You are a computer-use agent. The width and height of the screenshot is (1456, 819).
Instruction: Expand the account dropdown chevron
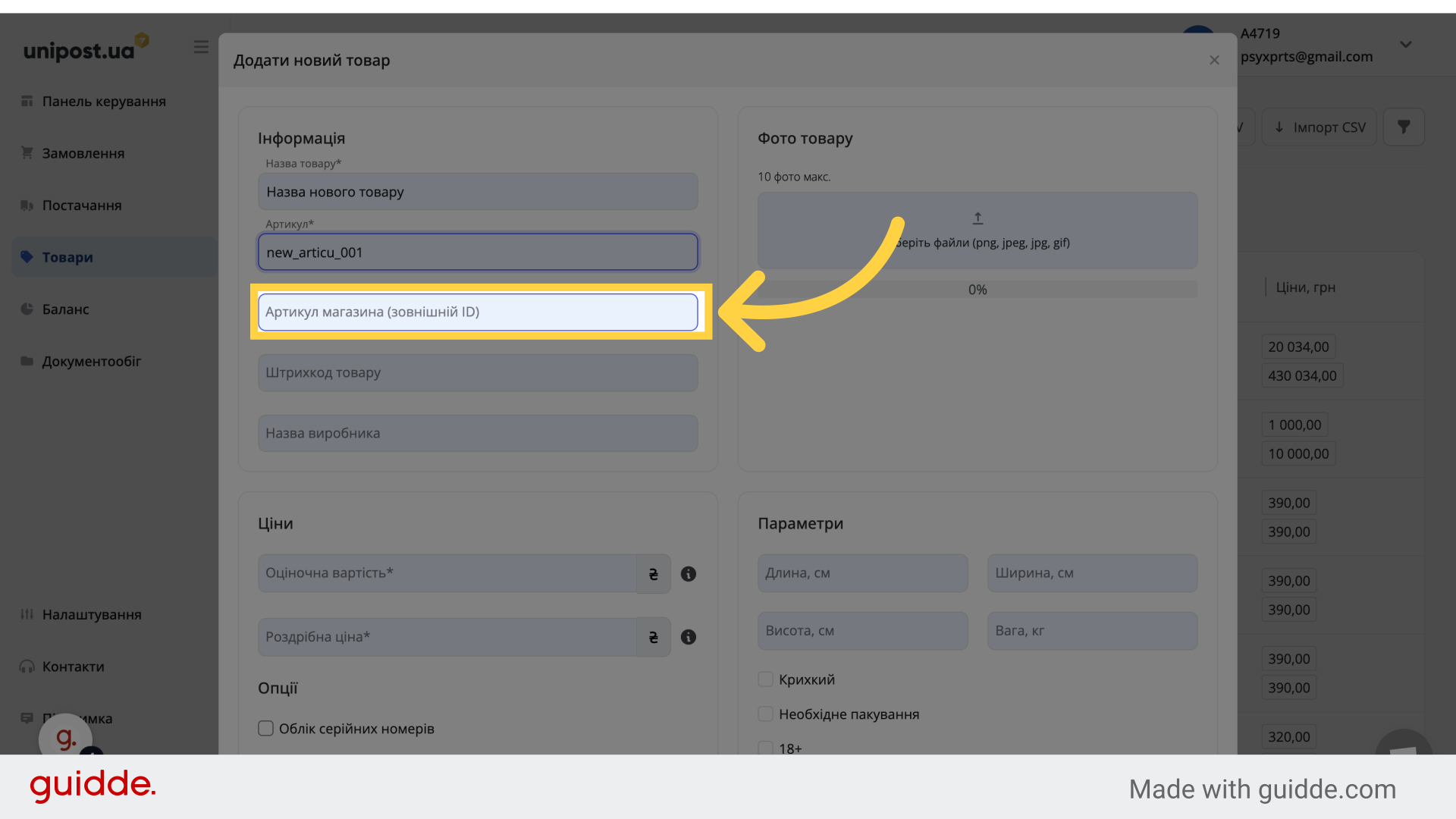(1406, 45)
